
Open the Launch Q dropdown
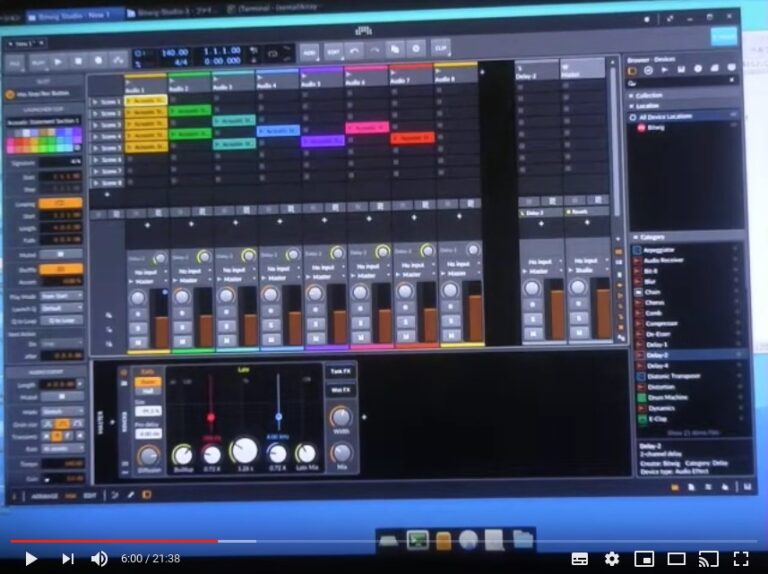point(61,309)
